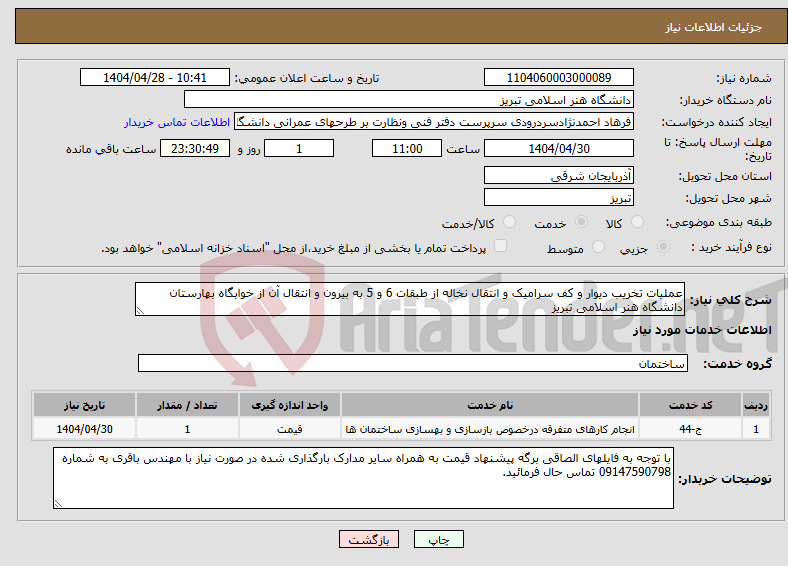The width and height of the screenshot is (788, 566).
Task: Click resize handle of buyer notes area
Action: [x=58, y=503]
